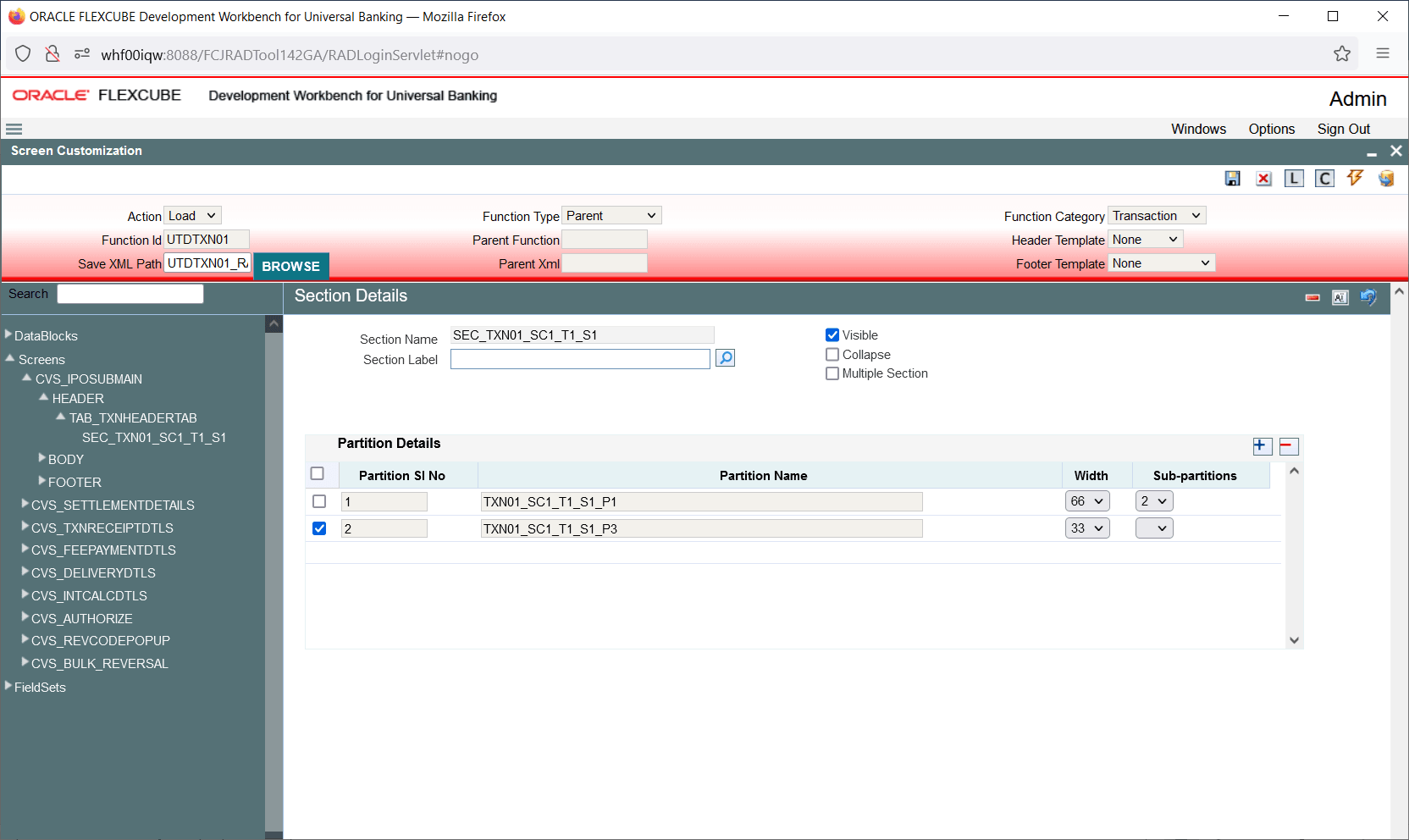
Task: Click the Partition Details scroll down arrow
Action: (1294, 640)
